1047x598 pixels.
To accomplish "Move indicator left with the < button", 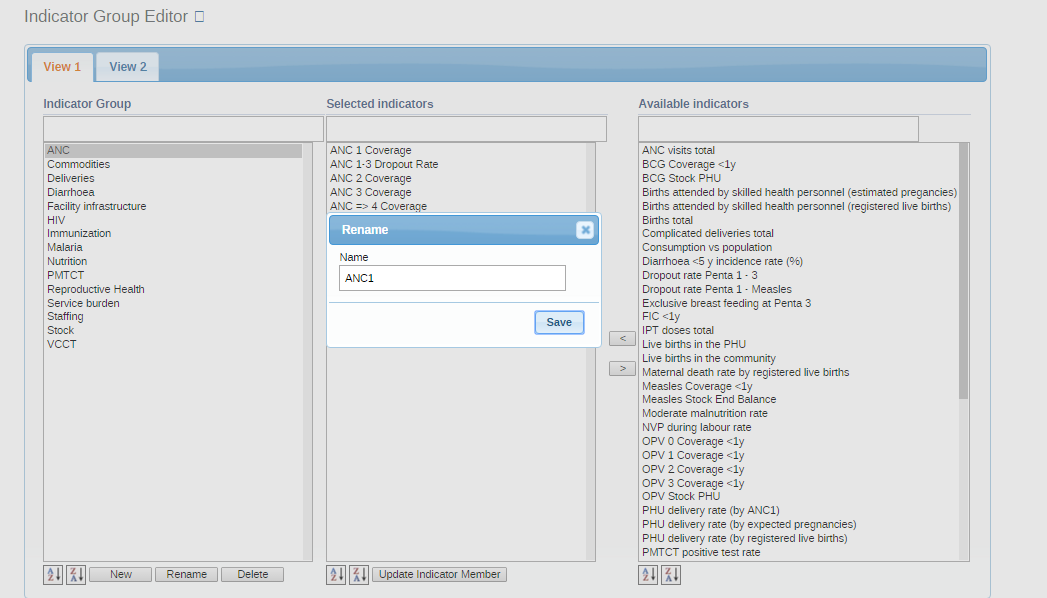I will tap(622, 339).
